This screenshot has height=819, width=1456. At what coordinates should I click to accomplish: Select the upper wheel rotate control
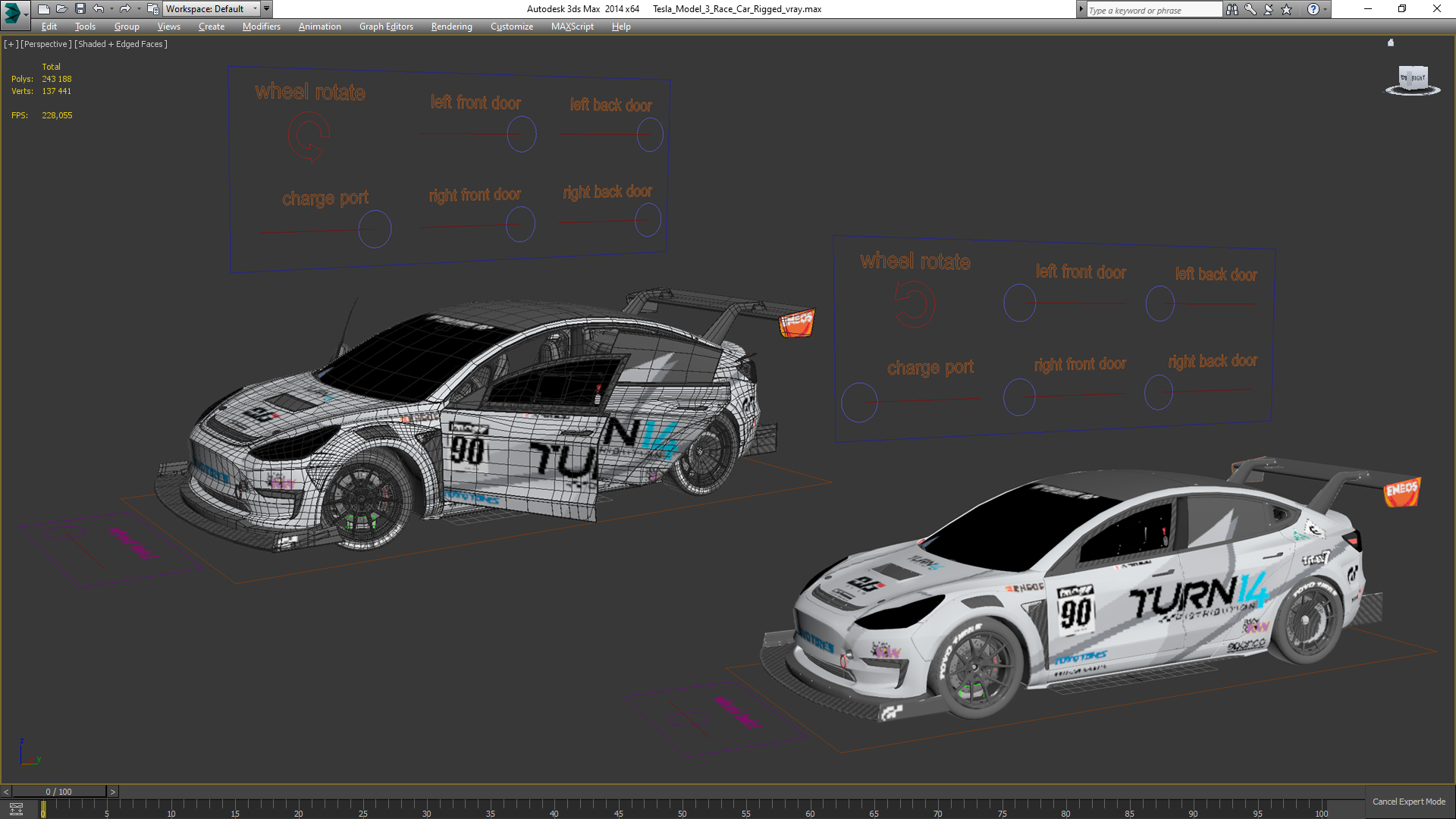point(309,136)
